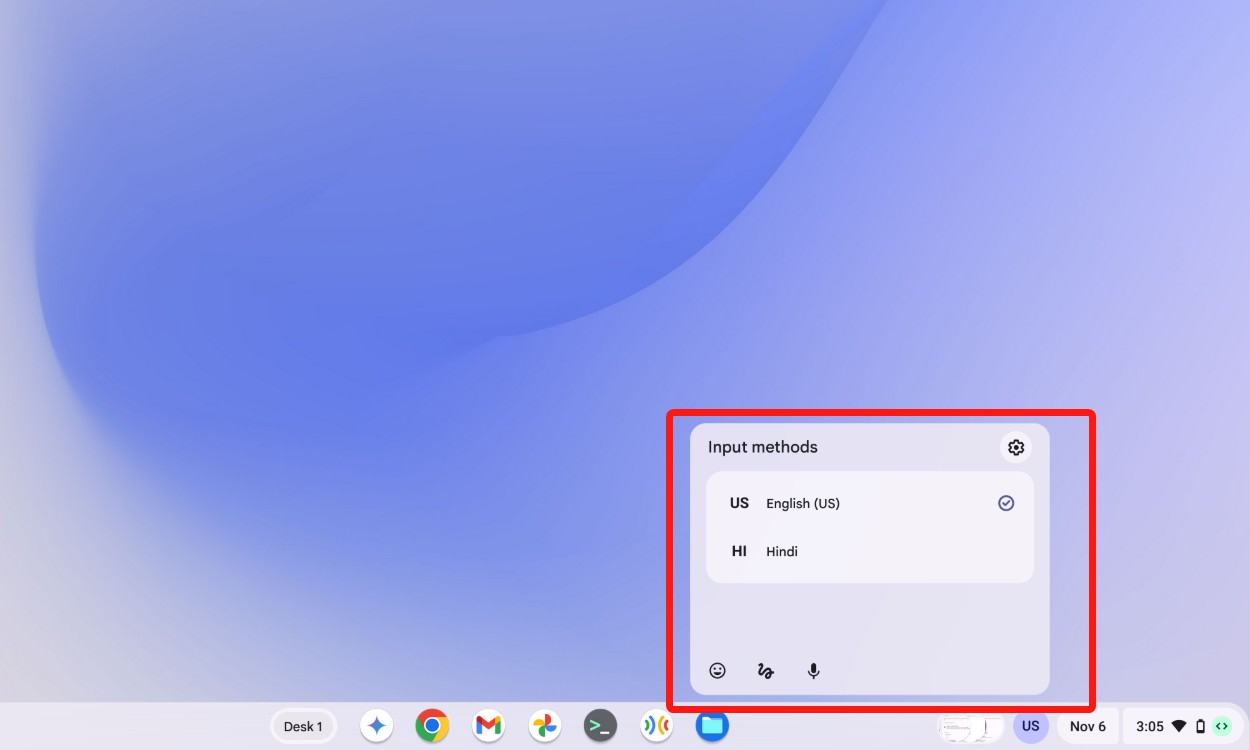
Task: Open the Desk 1 switcher
Action: click(303, 726)
